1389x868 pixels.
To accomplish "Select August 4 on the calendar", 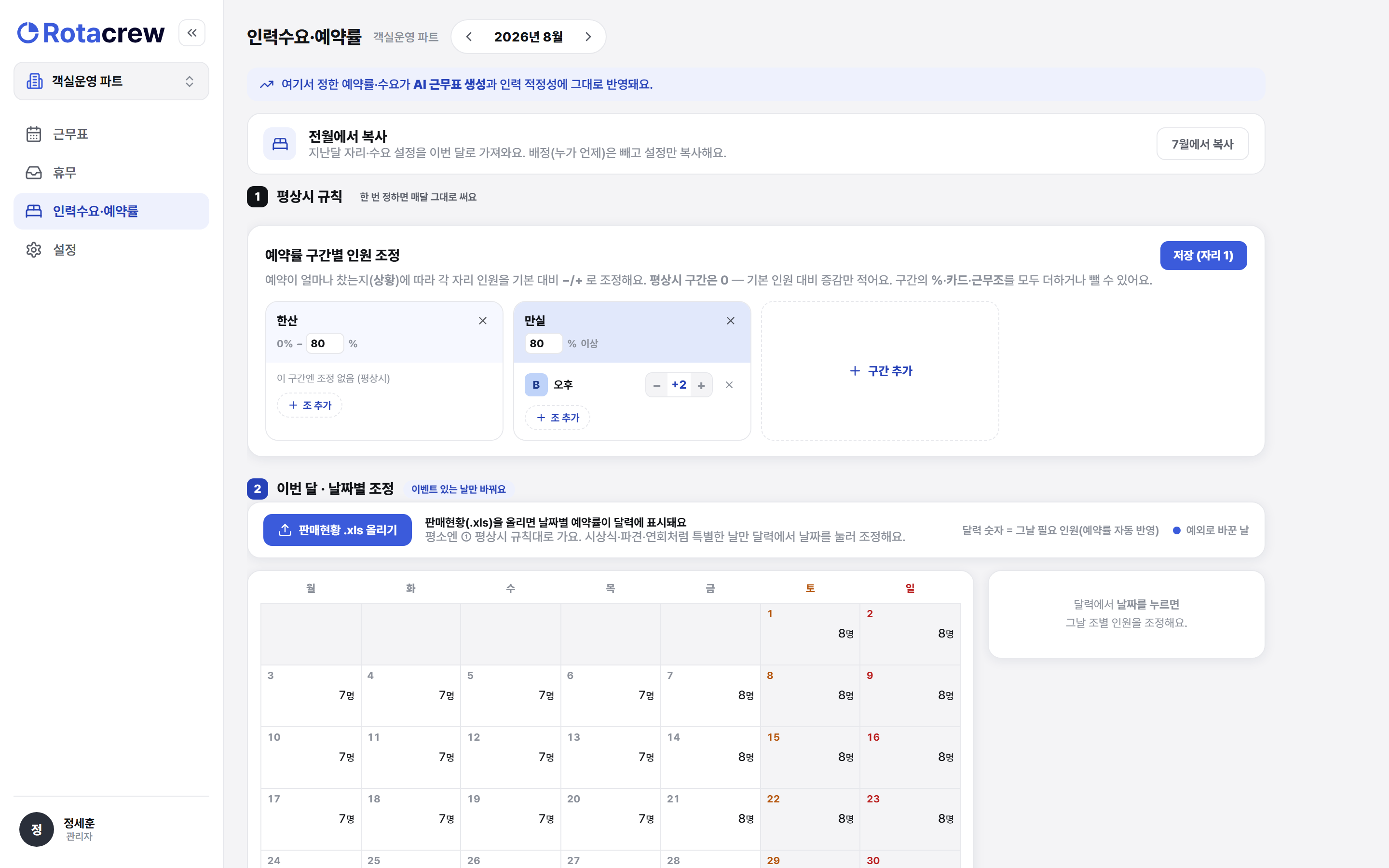I will coord(410,696).
